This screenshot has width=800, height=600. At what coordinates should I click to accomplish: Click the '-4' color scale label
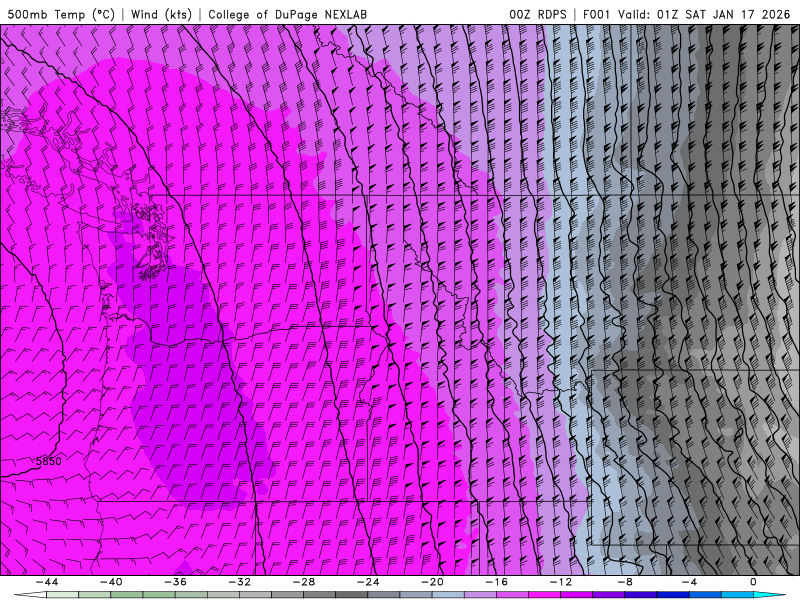coord(689,582)
